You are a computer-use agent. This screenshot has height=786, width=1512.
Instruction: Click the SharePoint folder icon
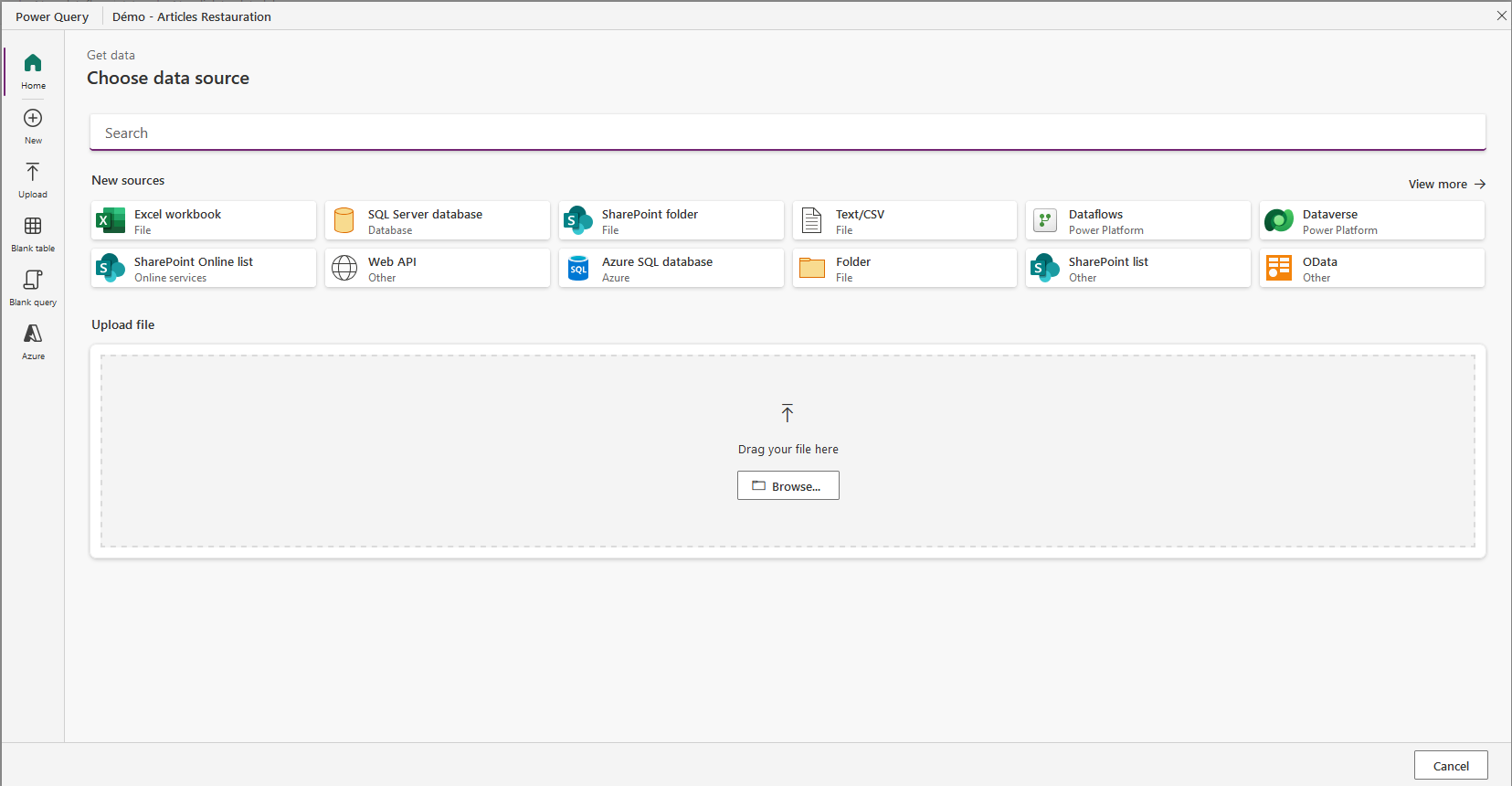pyautogui.click(x=578, y=220)
